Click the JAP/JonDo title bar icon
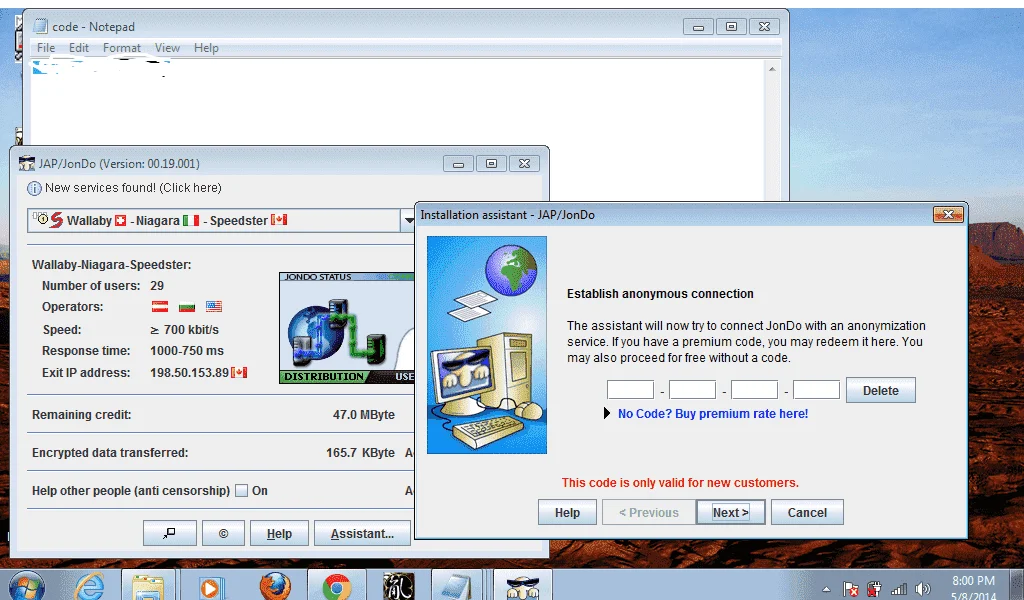 [x=27, y=163]
